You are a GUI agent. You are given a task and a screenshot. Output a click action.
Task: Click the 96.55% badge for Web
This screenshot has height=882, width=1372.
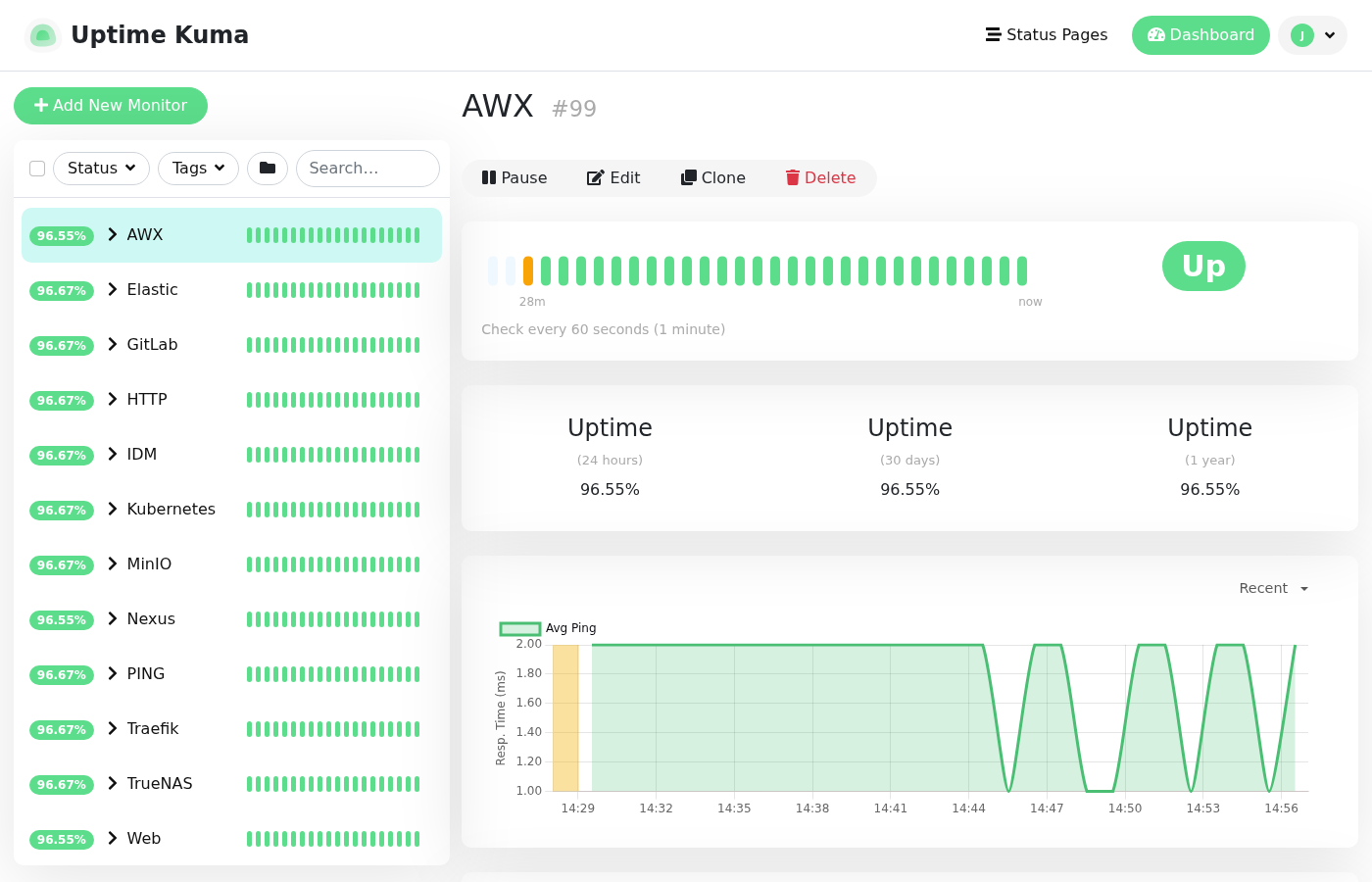pos(62,840)
